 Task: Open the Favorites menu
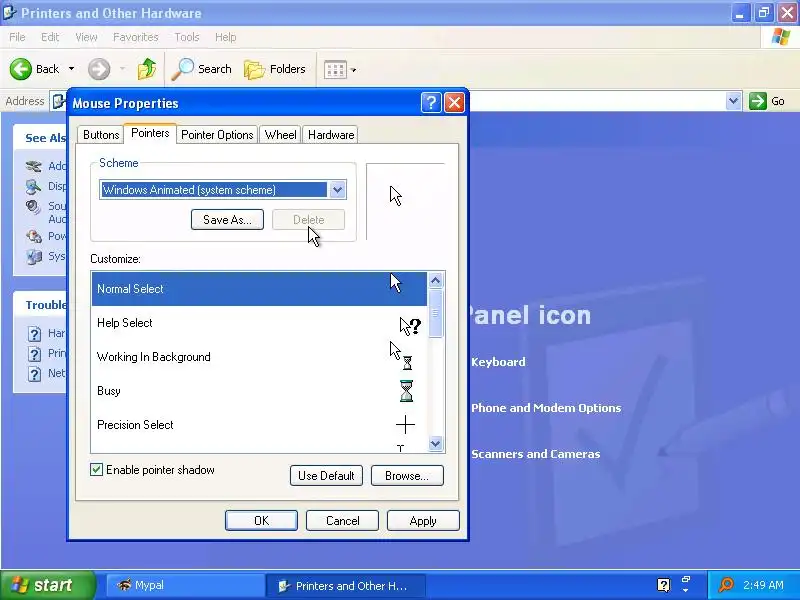tap(136, 37)
